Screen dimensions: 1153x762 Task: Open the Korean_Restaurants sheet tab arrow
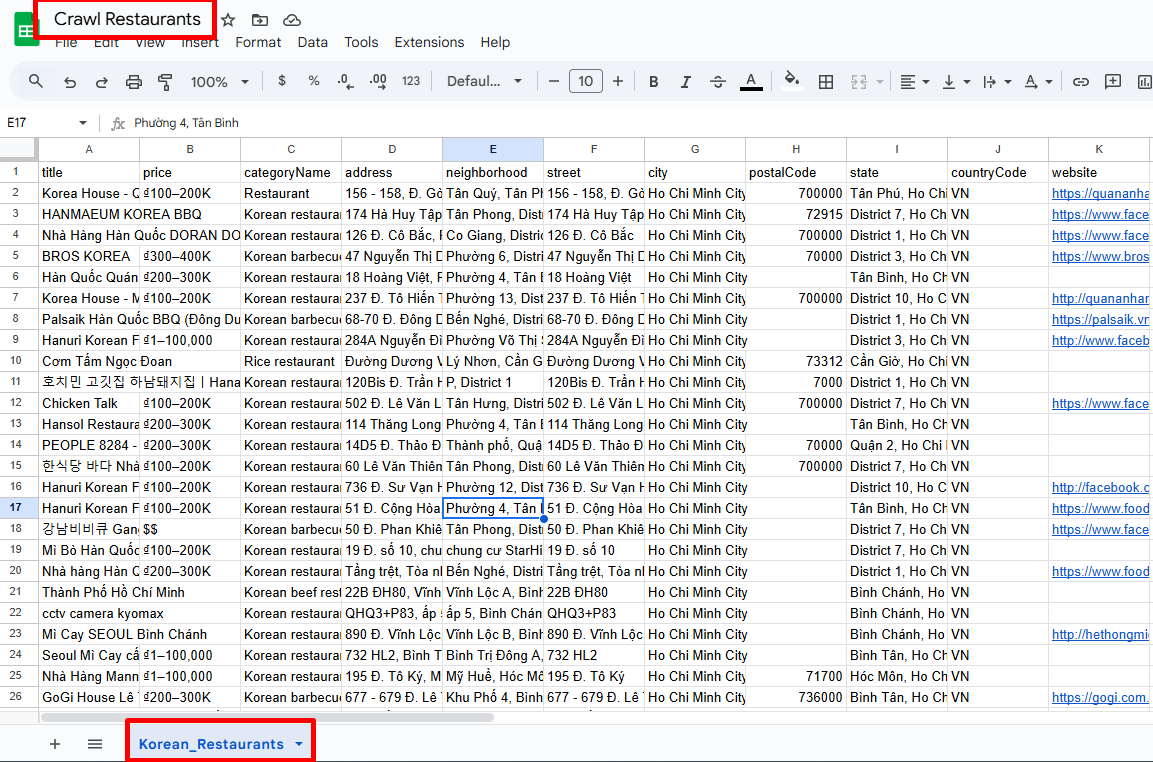299,745
